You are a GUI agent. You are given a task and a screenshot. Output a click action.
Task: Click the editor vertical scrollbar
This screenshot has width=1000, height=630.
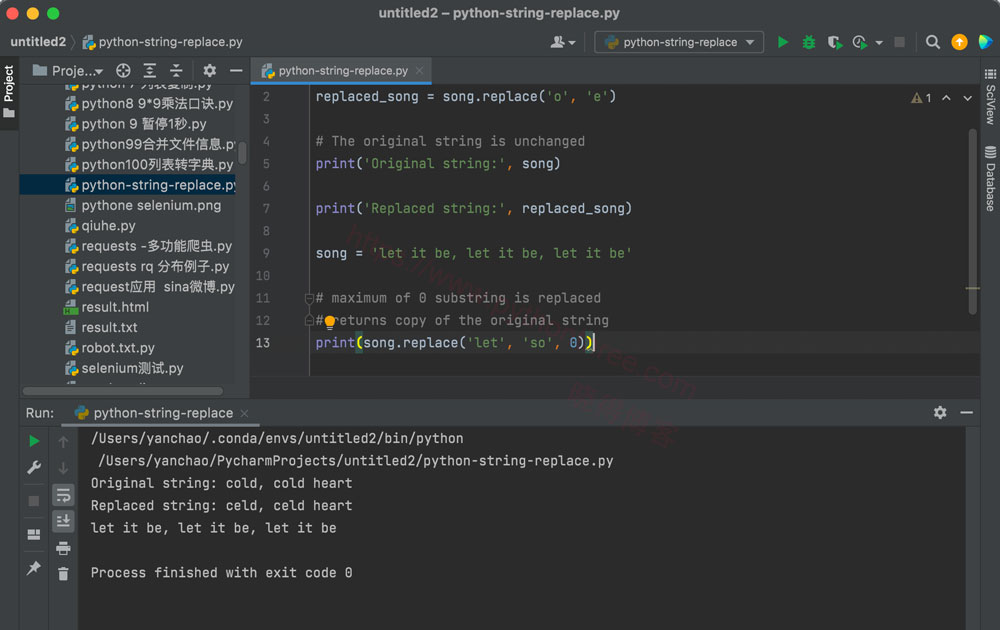point(973,221)
